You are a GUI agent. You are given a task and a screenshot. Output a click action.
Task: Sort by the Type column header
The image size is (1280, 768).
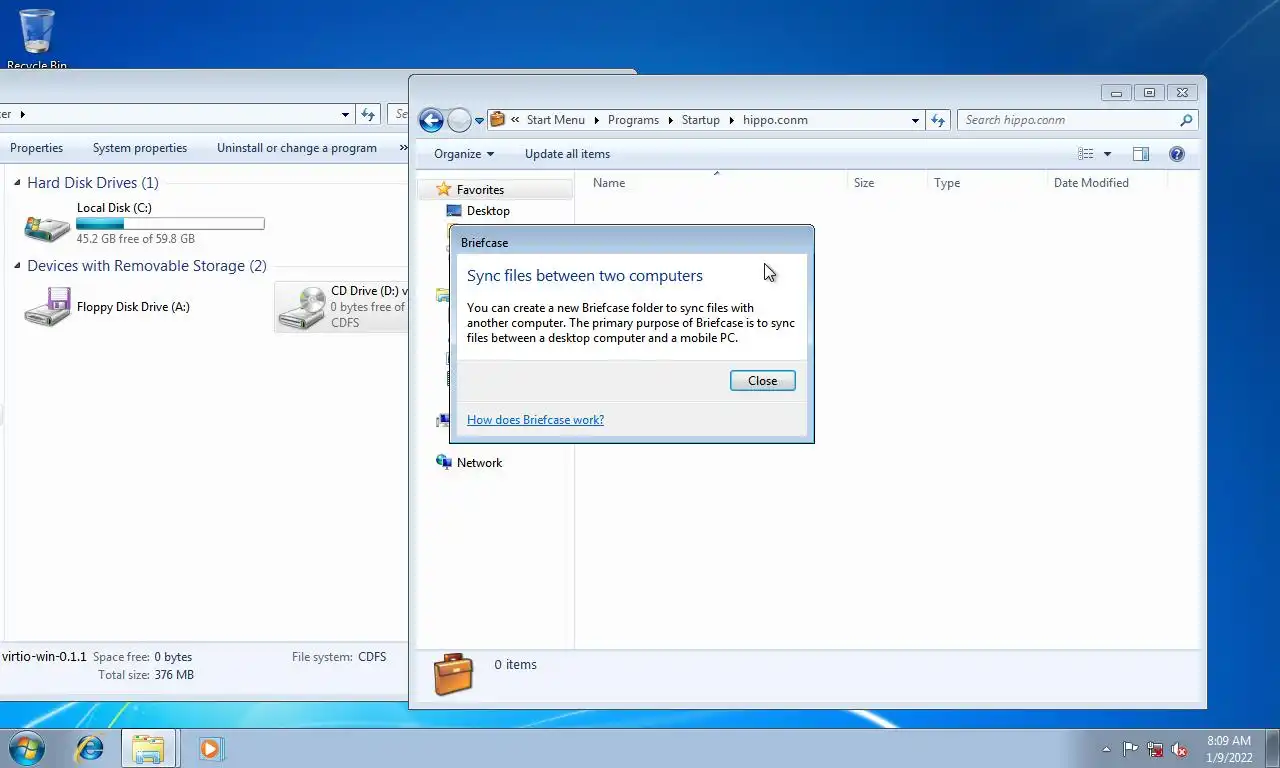986,183
